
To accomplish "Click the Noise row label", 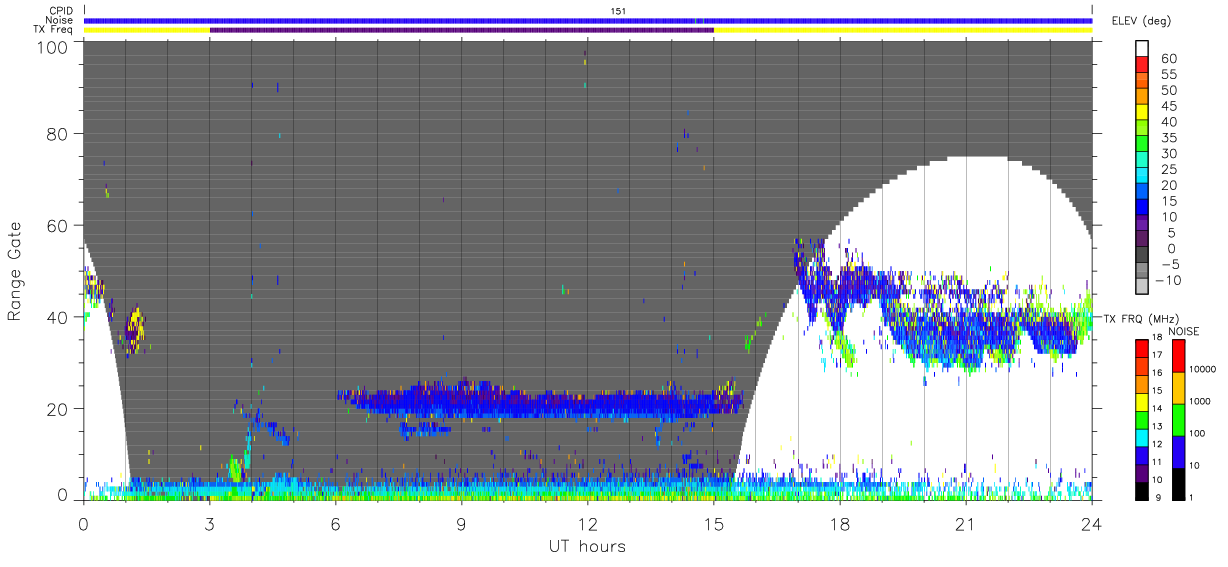I will pyautogui.click(x=61, y=20).
